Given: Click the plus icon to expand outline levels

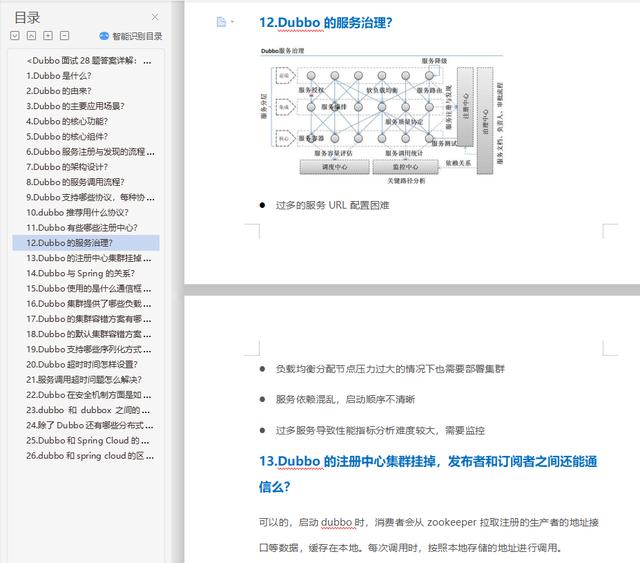Looking at the screenshot, I should (48, 36).
